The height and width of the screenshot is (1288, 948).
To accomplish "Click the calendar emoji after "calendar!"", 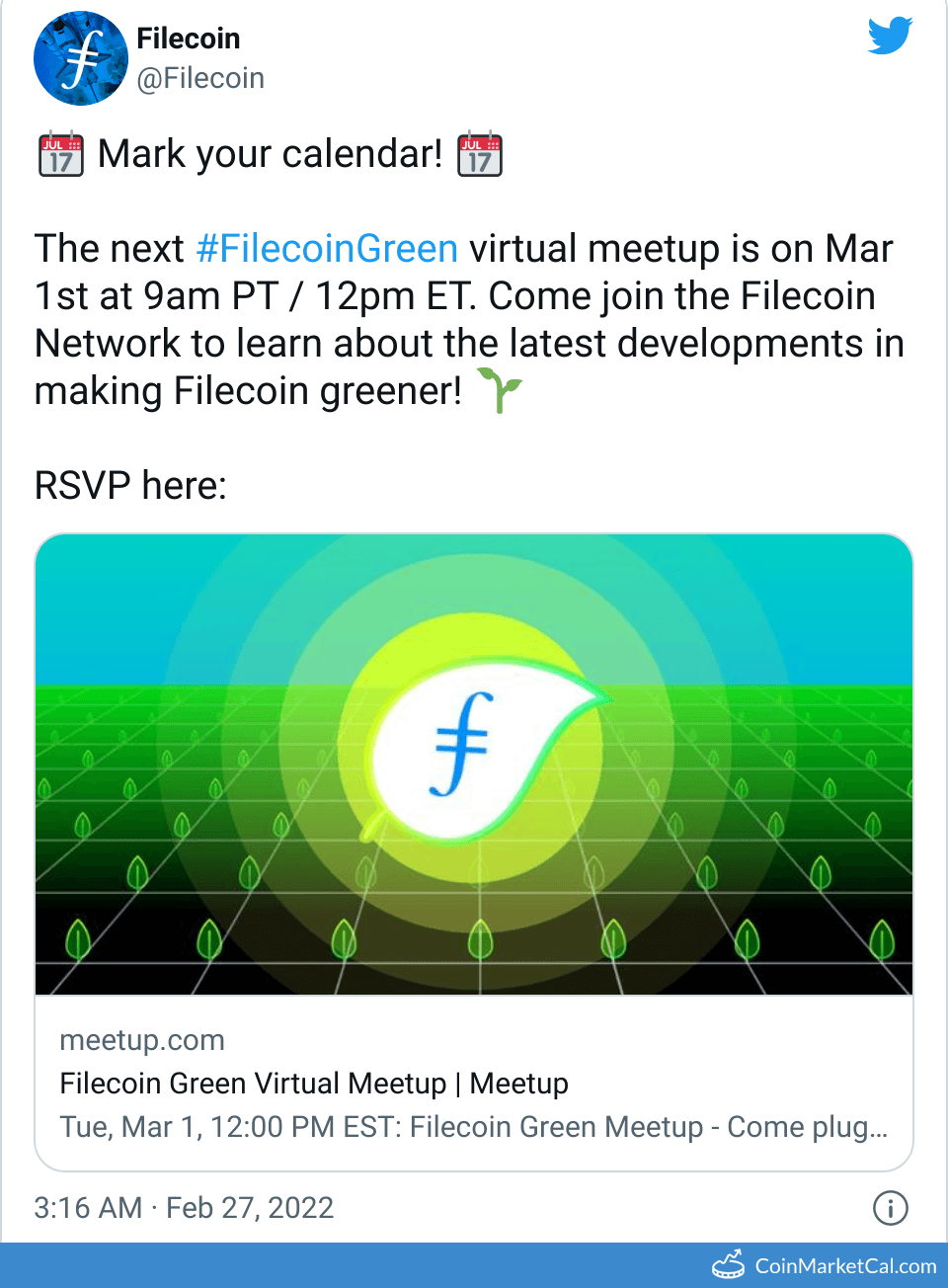I will [x=480, y=154].
